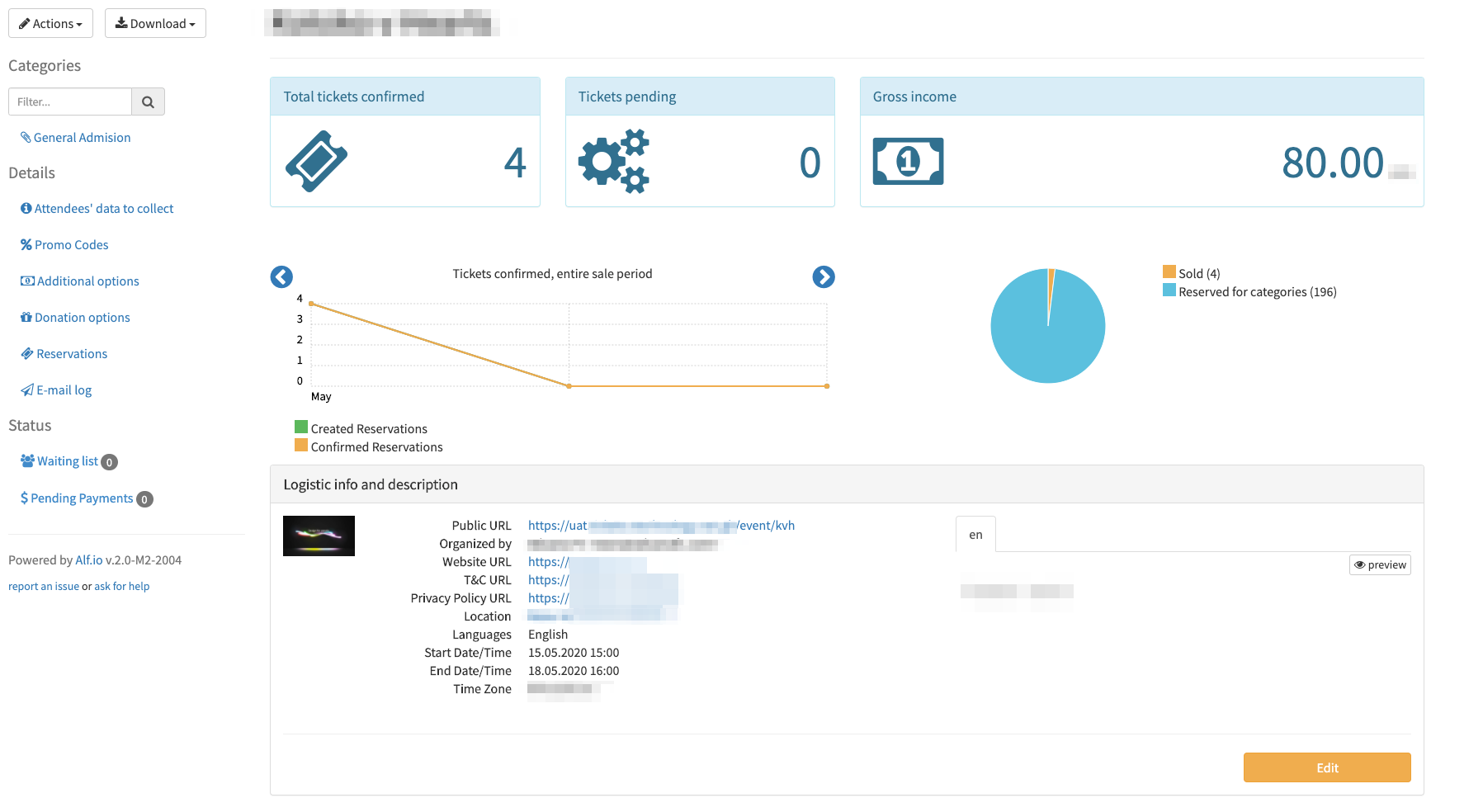
Task: Open the Download dropdown
Action: [x=155, y=23]
